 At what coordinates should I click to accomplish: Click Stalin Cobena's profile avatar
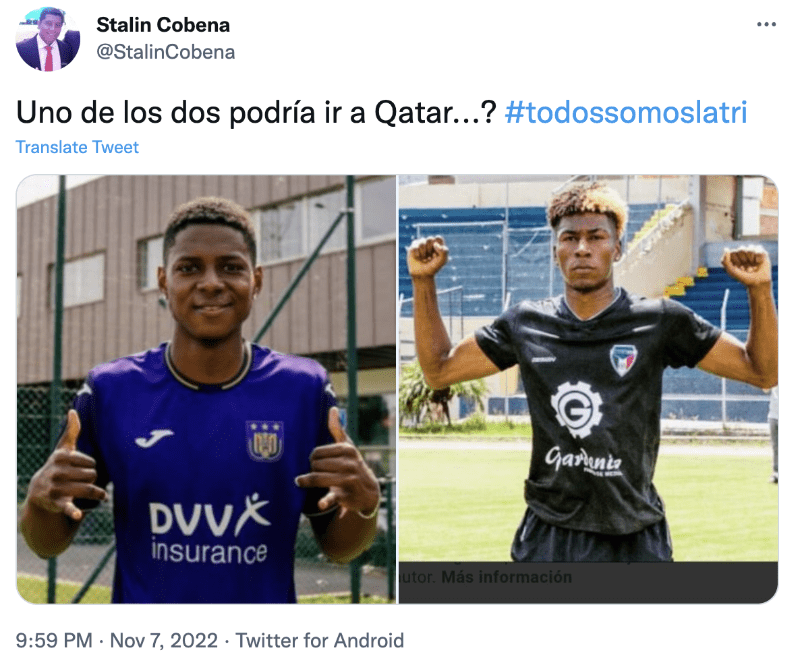coord(48,39)
